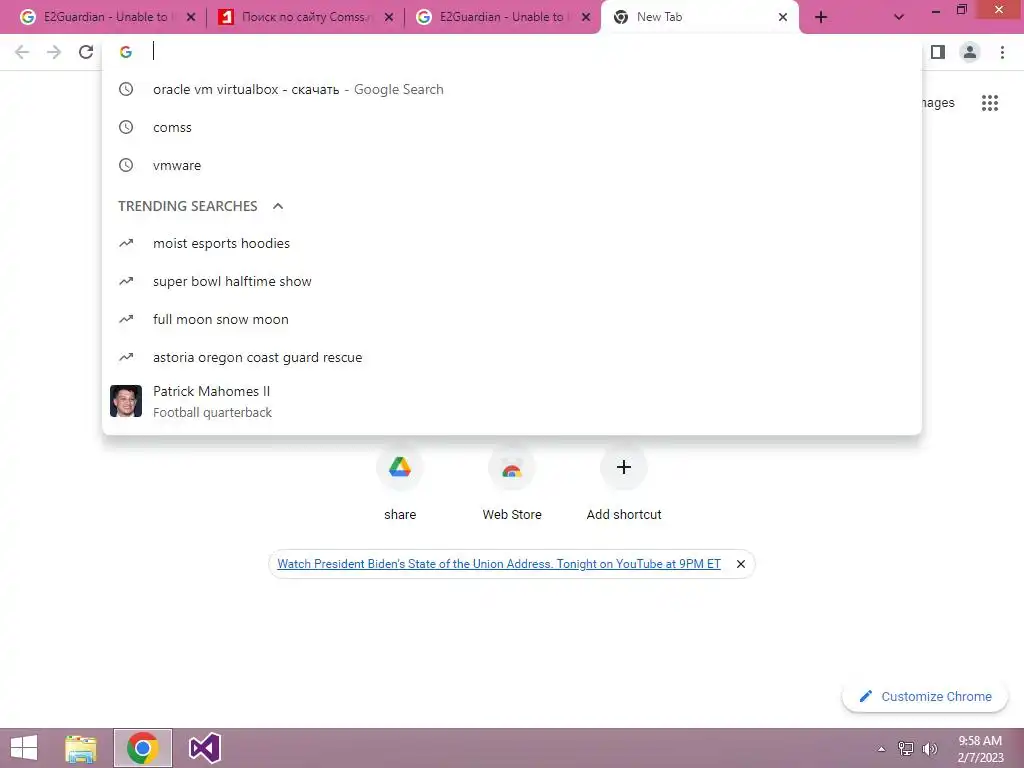Viewport: 1024px width, 768px height.
Task: Select the New Tab tab
Action: [699, 17]
